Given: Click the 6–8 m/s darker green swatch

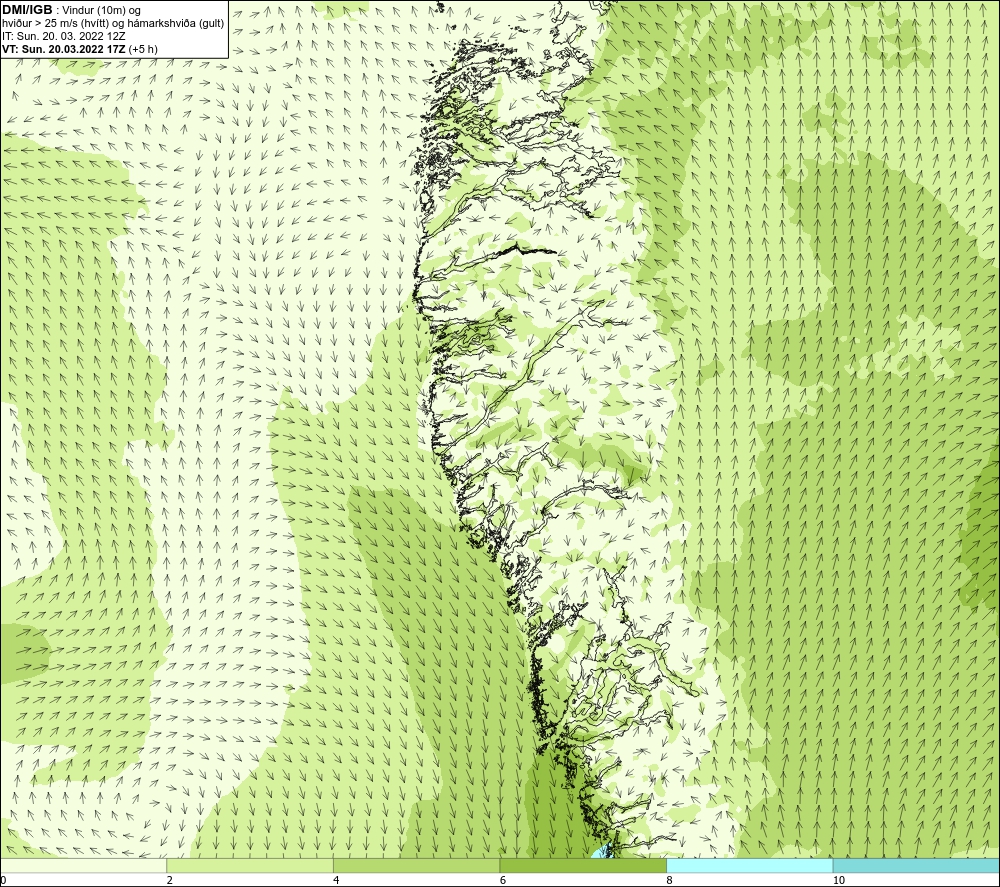Looking at the screenshot, I should tap(583, 865).
